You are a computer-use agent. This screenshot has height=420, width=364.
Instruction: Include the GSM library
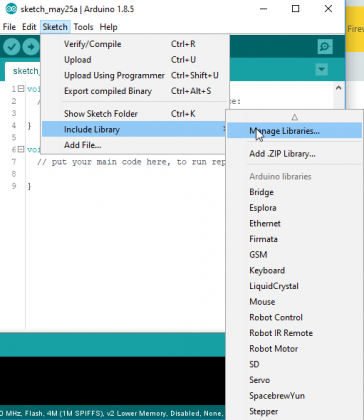tap(294, 255)
